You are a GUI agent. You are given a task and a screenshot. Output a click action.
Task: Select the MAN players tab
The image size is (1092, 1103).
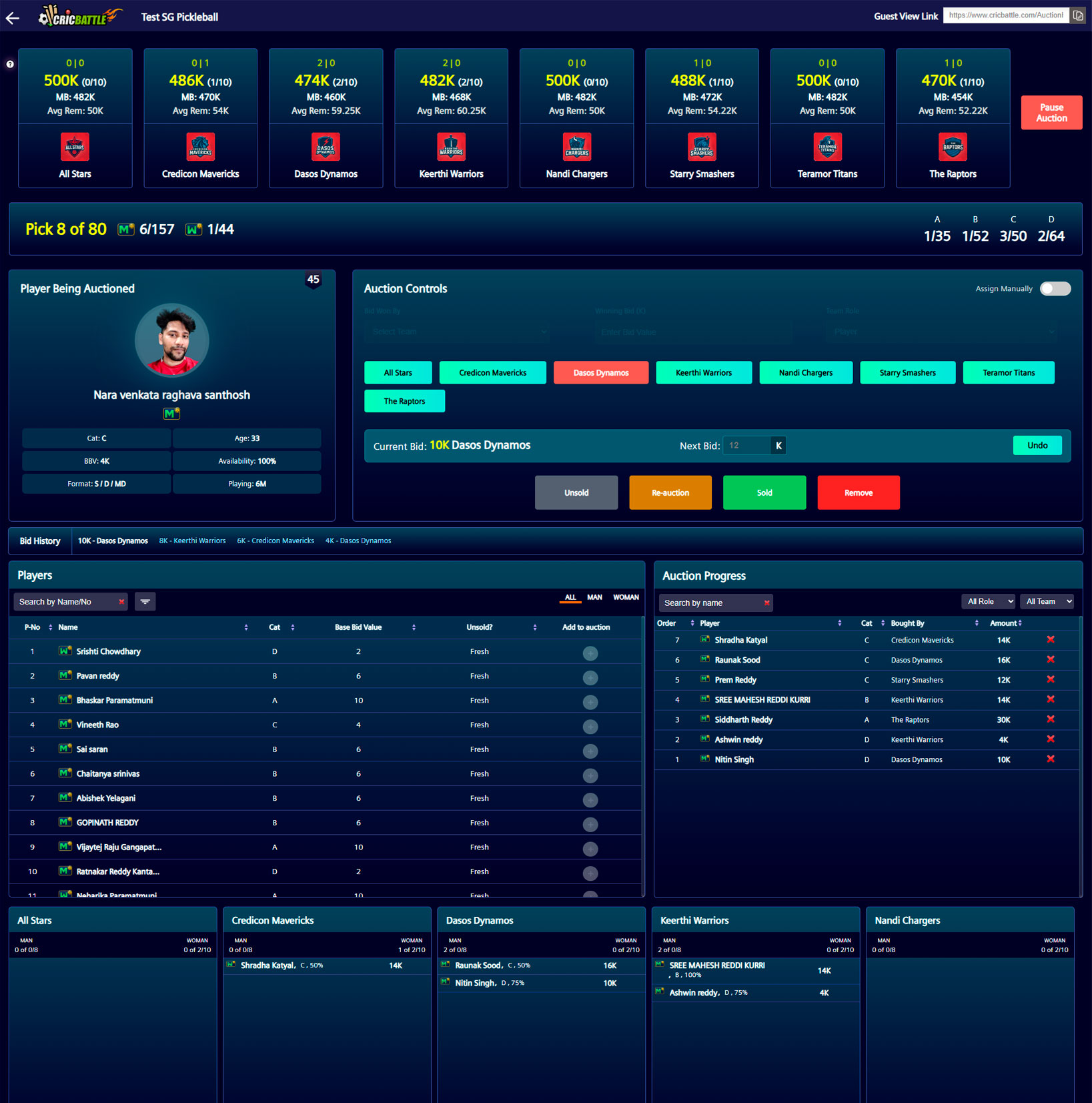[x=594, y=597]
